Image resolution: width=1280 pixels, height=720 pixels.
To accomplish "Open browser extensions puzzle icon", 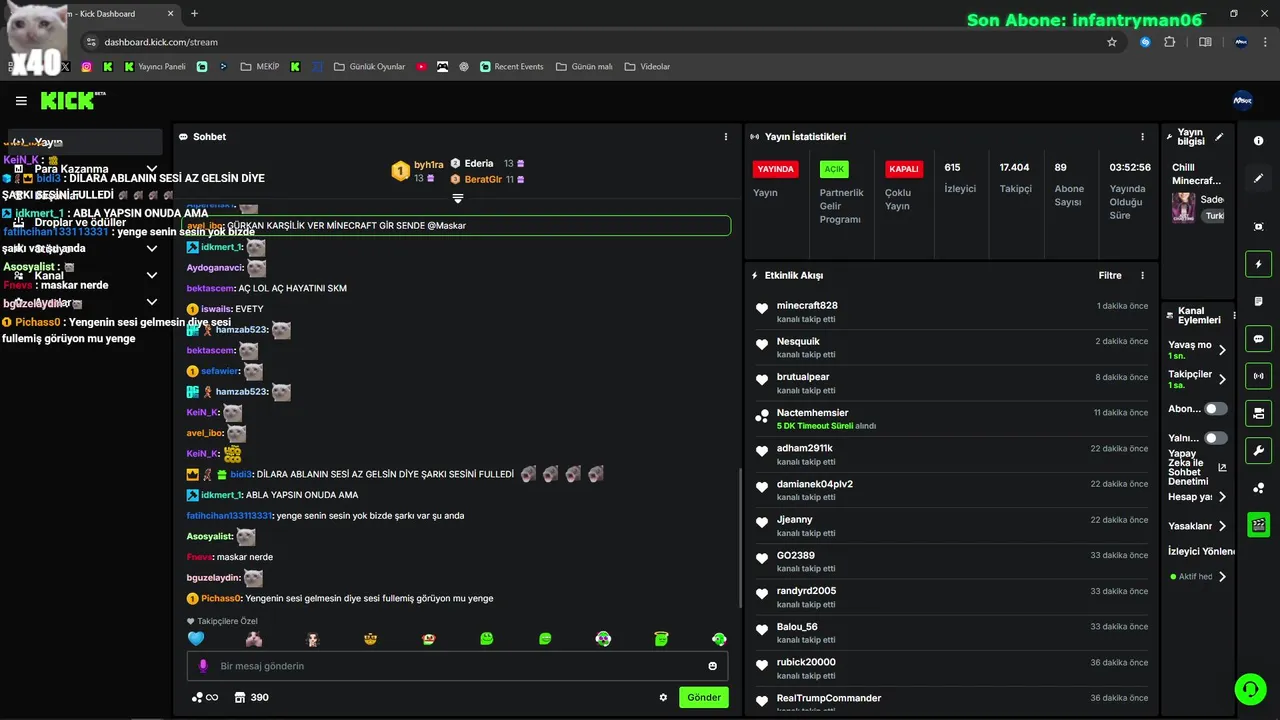I will click(x=1170, y=42).
